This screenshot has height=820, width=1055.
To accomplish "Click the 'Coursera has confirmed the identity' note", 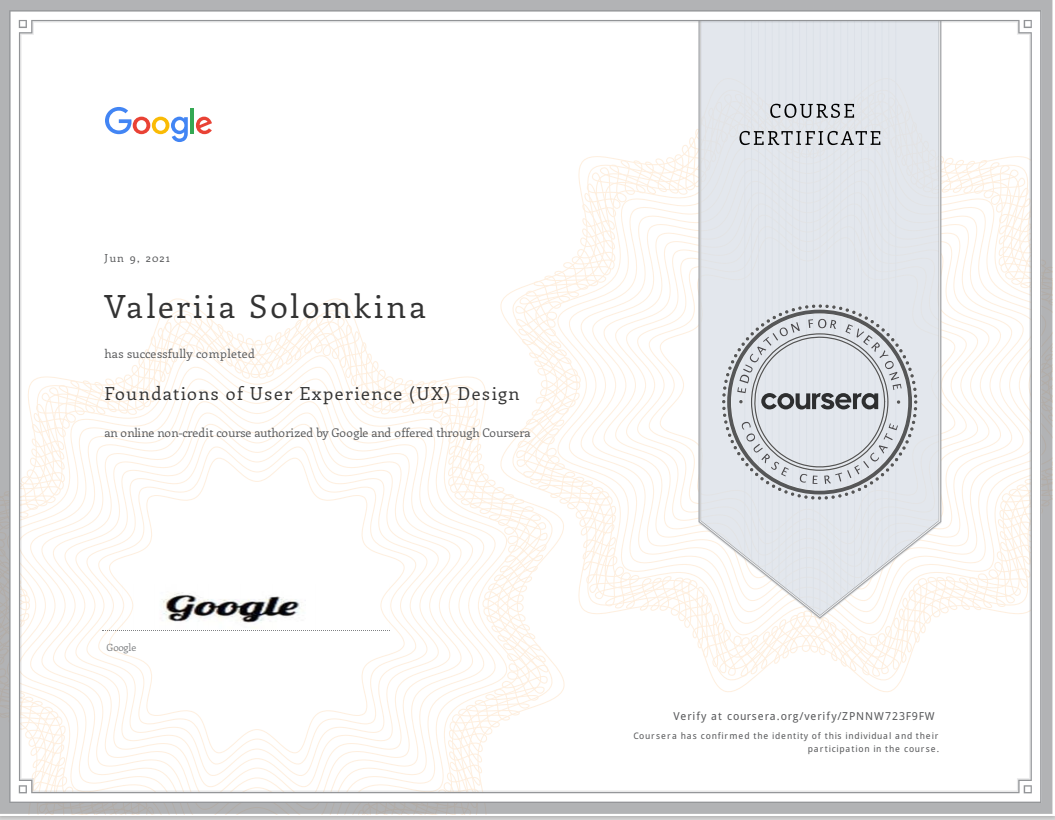I will 785,742.
